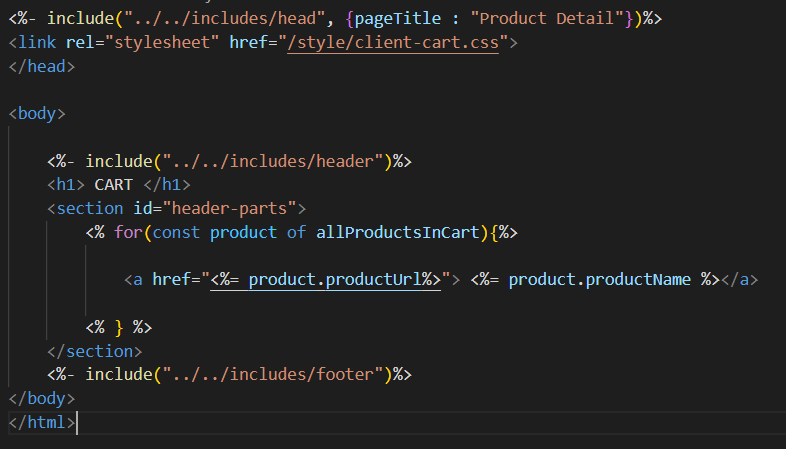Click the allProductsInCart variable

coord(398,233)
